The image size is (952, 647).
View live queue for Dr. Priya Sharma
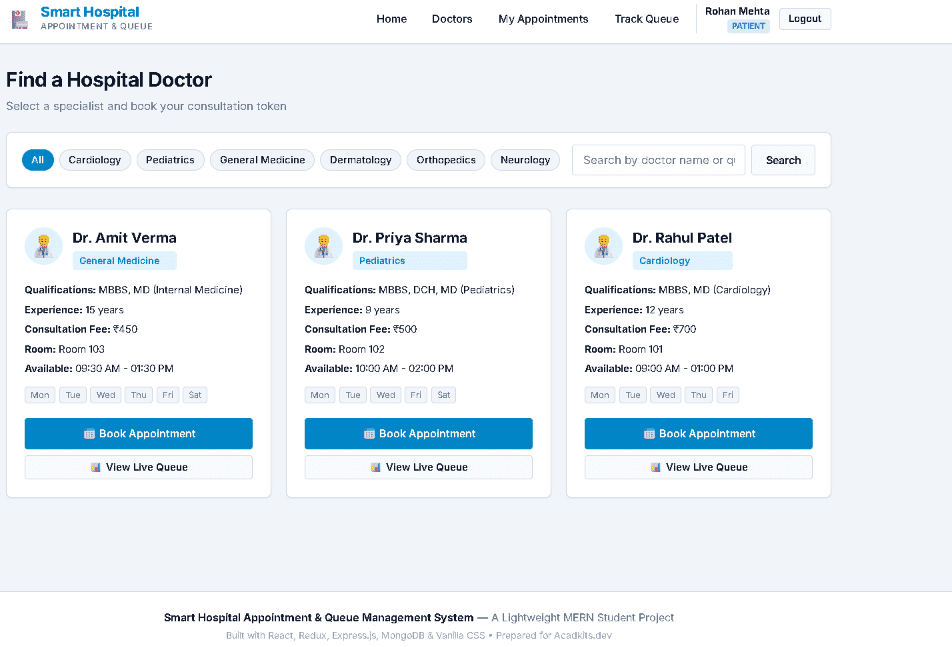418,467
